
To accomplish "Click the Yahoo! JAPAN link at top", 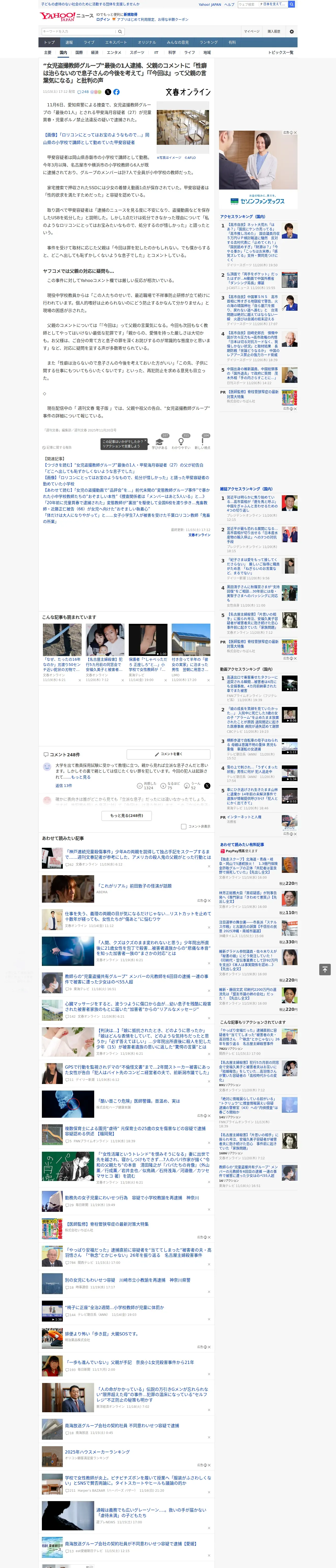I will click(x=210, y=4).
